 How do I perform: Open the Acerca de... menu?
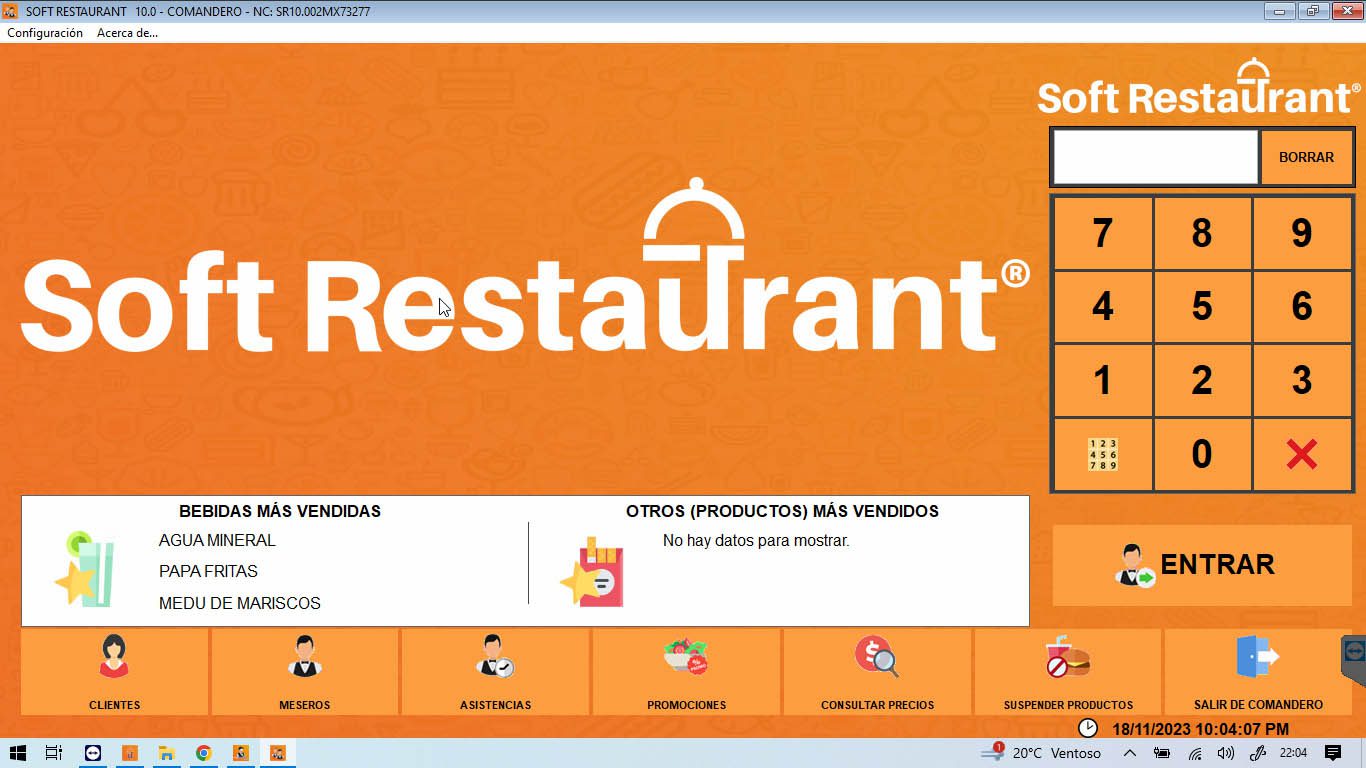(x=128, y=33)
